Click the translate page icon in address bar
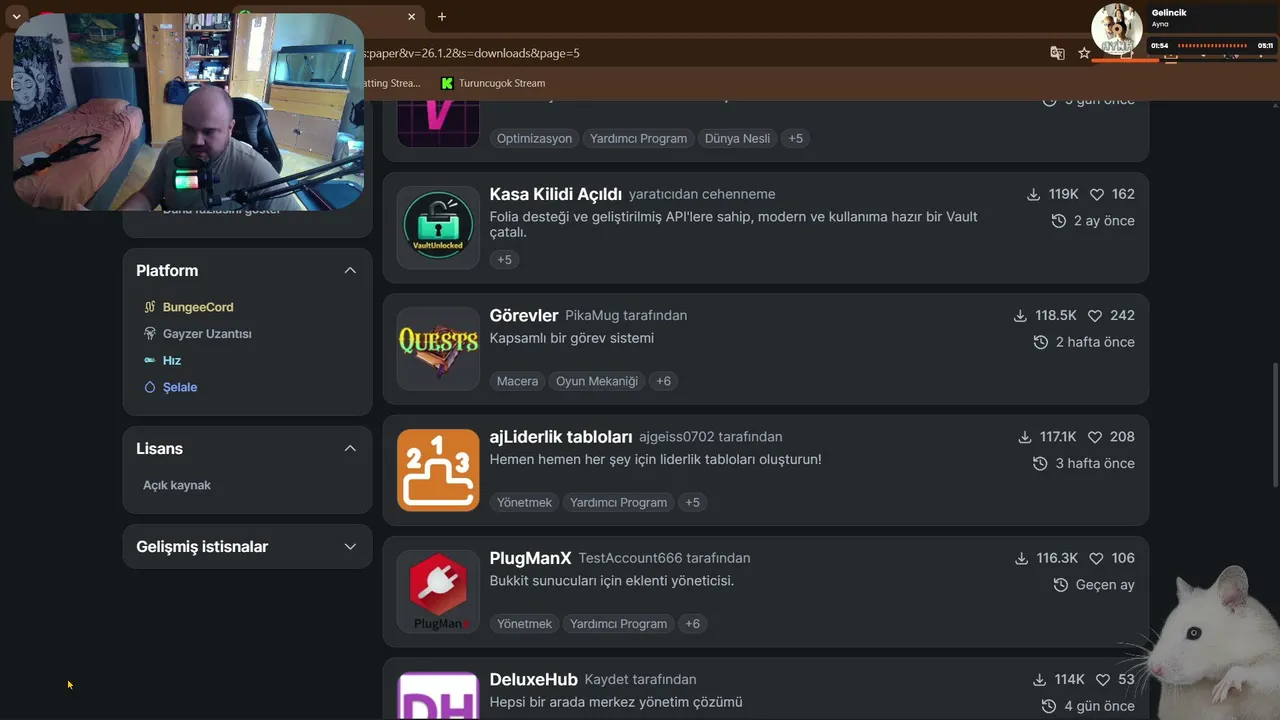Viewport: 1280px width, 720px height. point(1057,53)
